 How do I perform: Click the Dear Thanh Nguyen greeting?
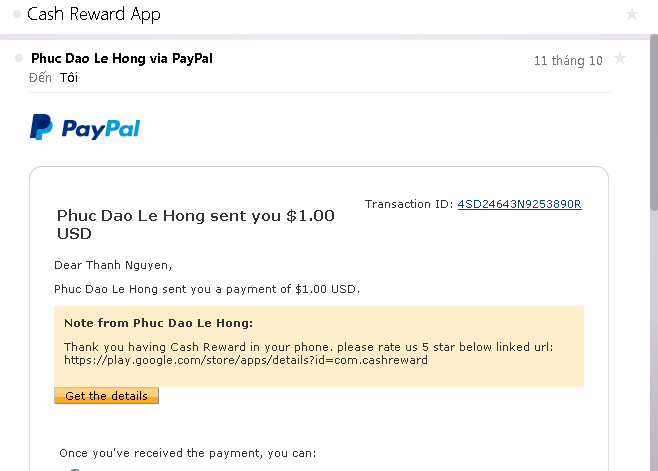tap(113, 265)
